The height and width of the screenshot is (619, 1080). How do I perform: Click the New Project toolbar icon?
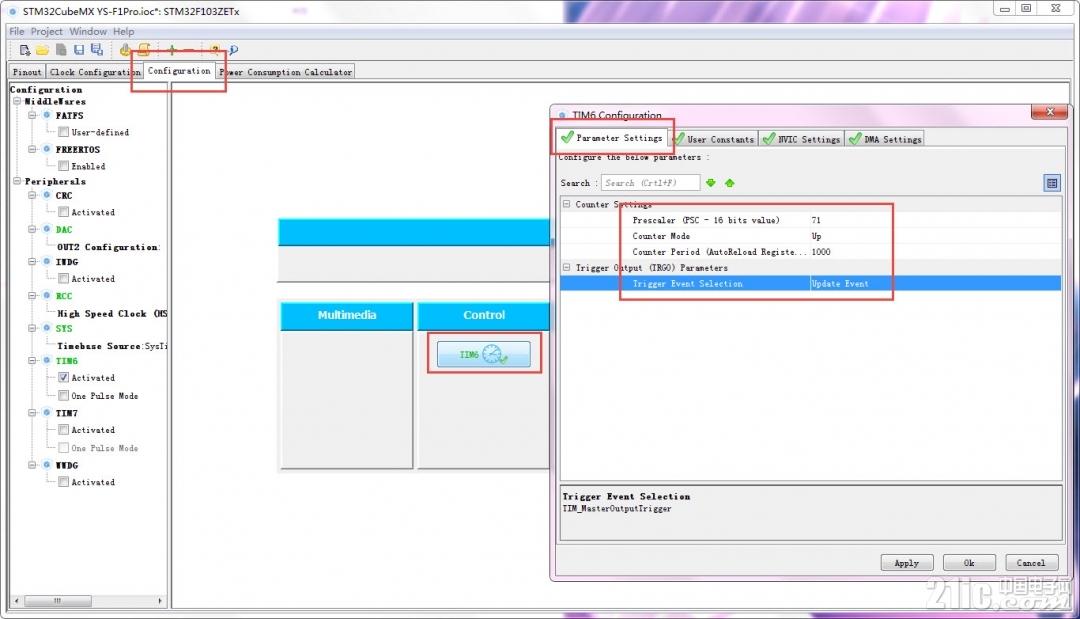pos(25,50)
